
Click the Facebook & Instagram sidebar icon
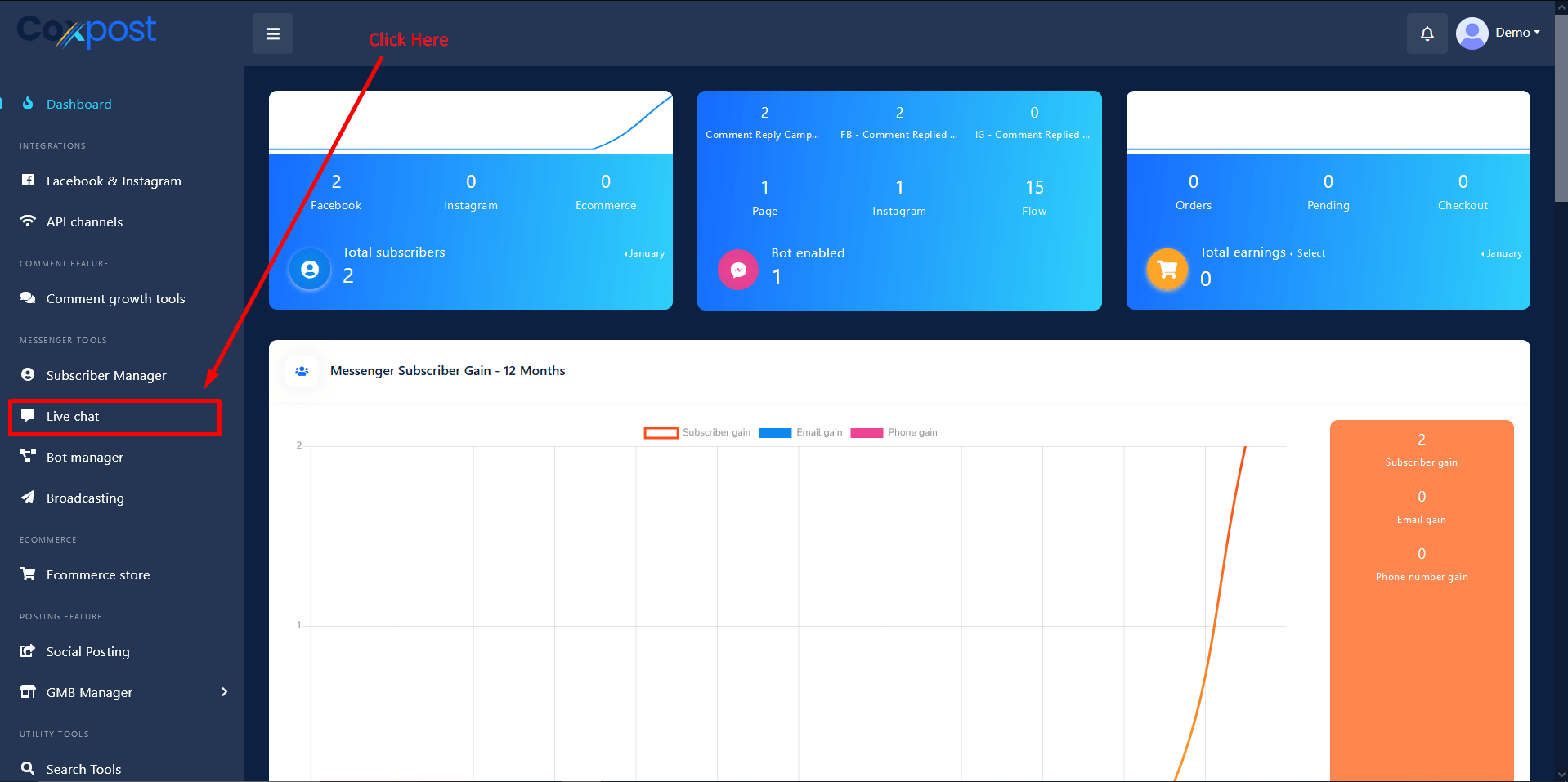pyautogui.click(x=28, y=180)
